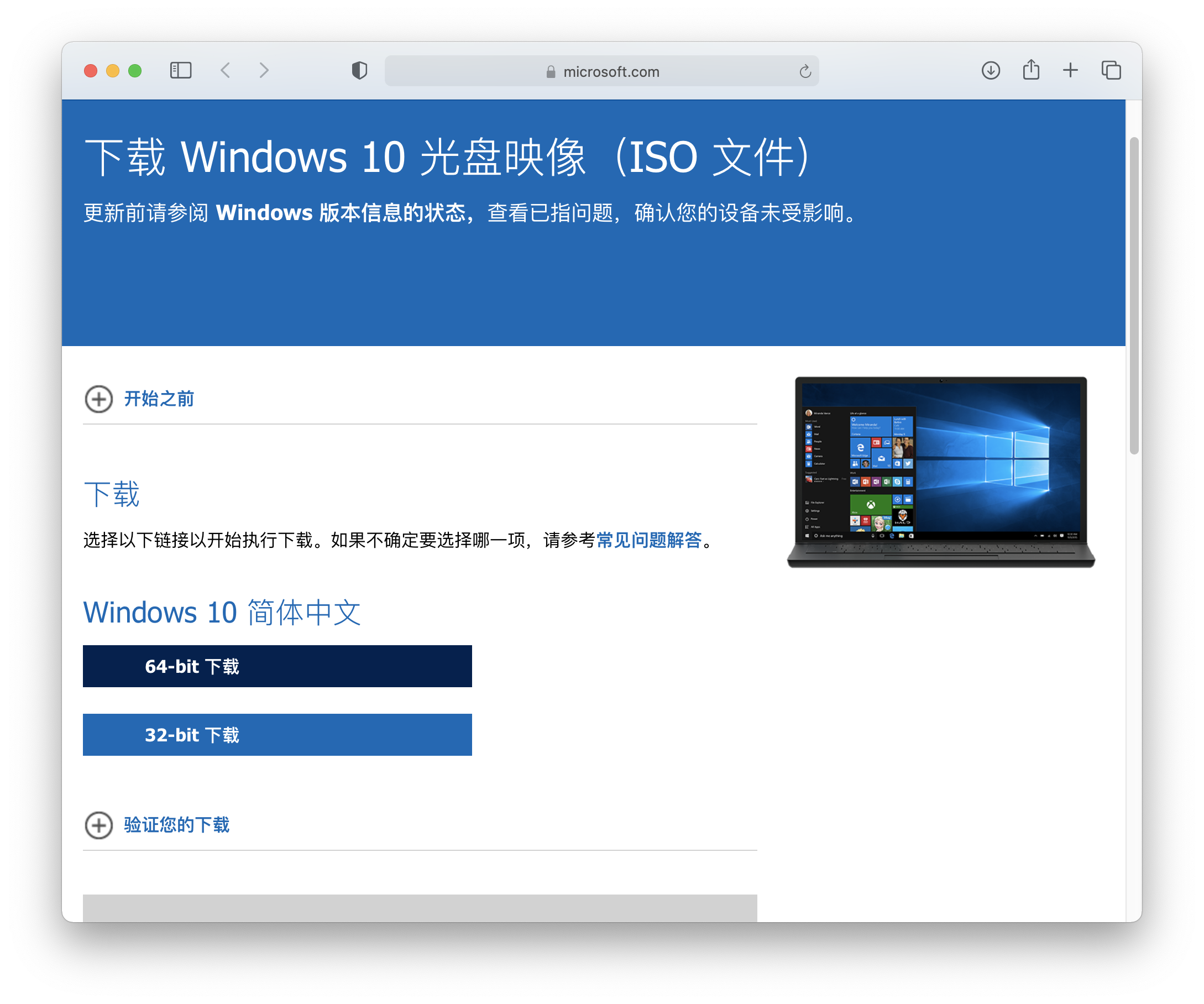
Task: Reload the page with refresh icon
Action: coord(805,71)
